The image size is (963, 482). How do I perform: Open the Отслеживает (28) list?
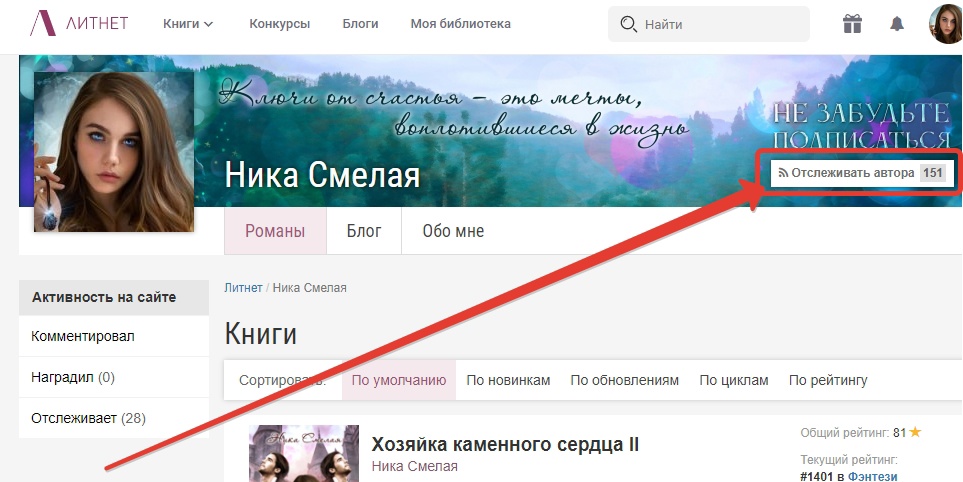[88, 417]
